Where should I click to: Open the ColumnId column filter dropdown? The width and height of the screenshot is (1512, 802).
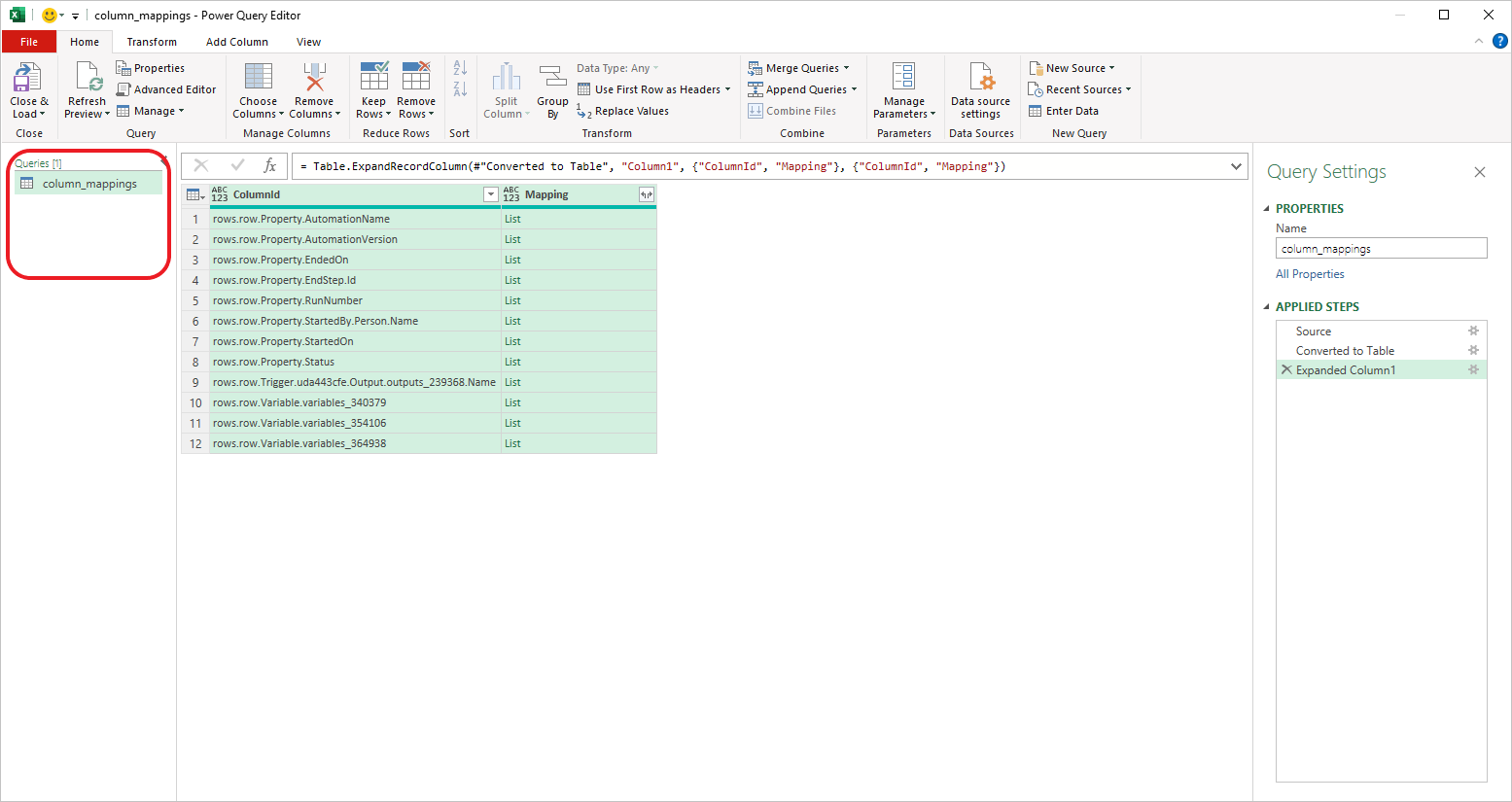point(491,194)
